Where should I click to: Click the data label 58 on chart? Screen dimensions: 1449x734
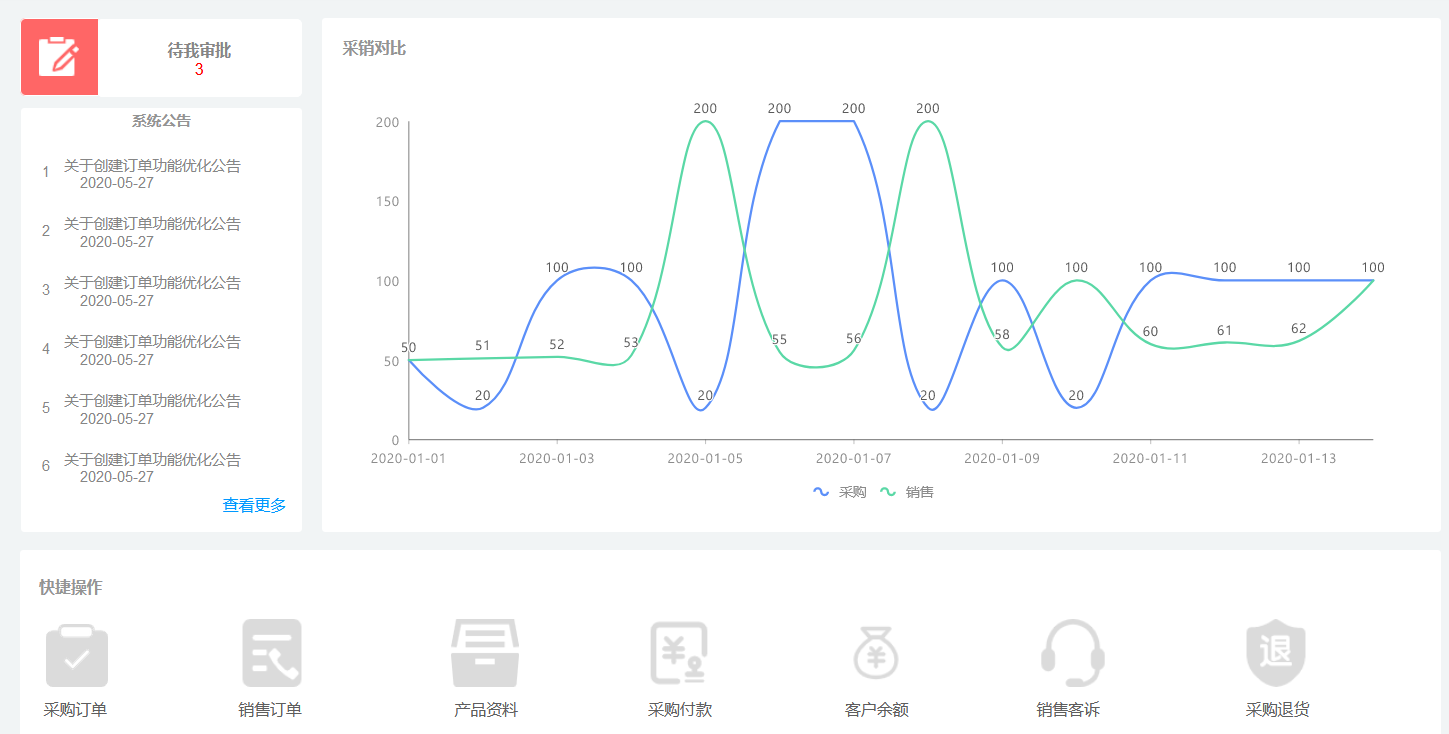coord(1002,334)
